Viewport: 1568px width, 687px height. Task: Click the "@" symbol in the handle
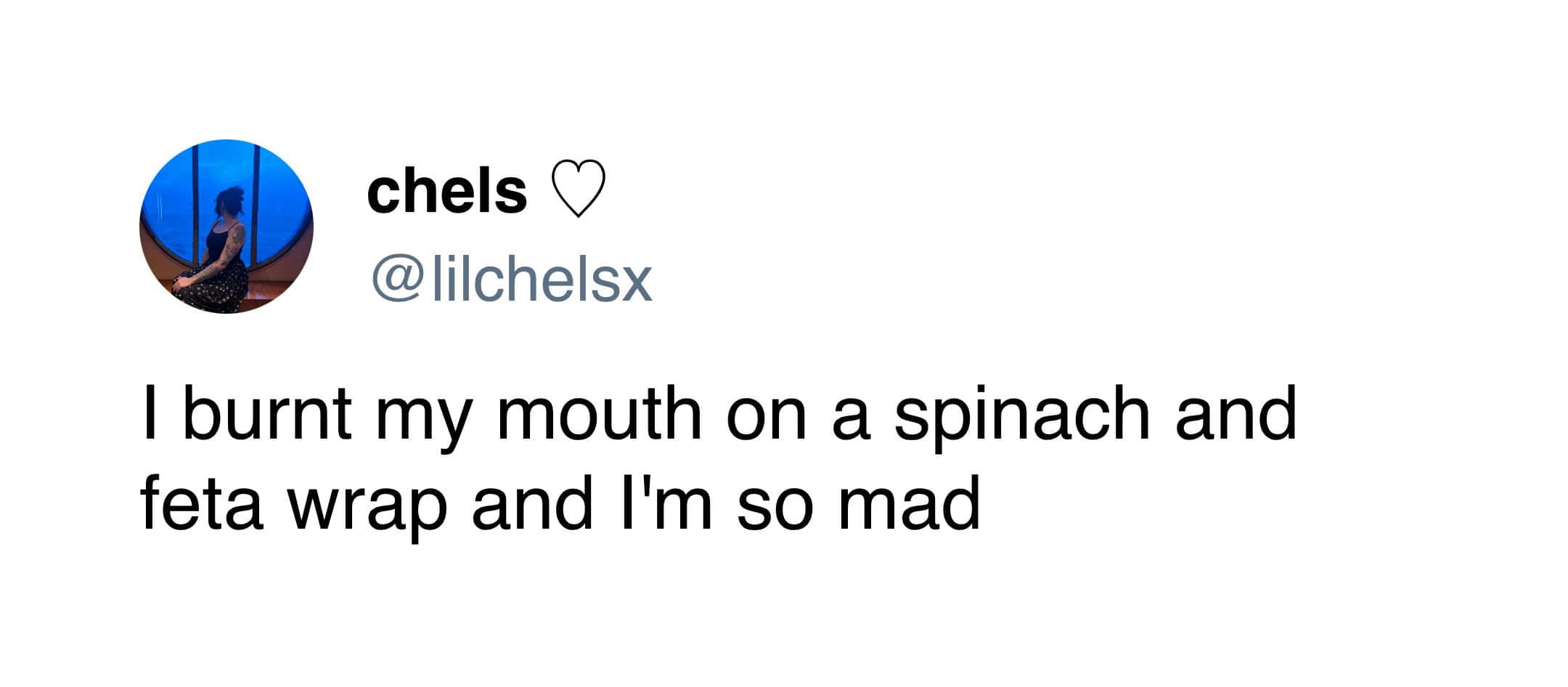pyautogui.click(x=397, y=280)
